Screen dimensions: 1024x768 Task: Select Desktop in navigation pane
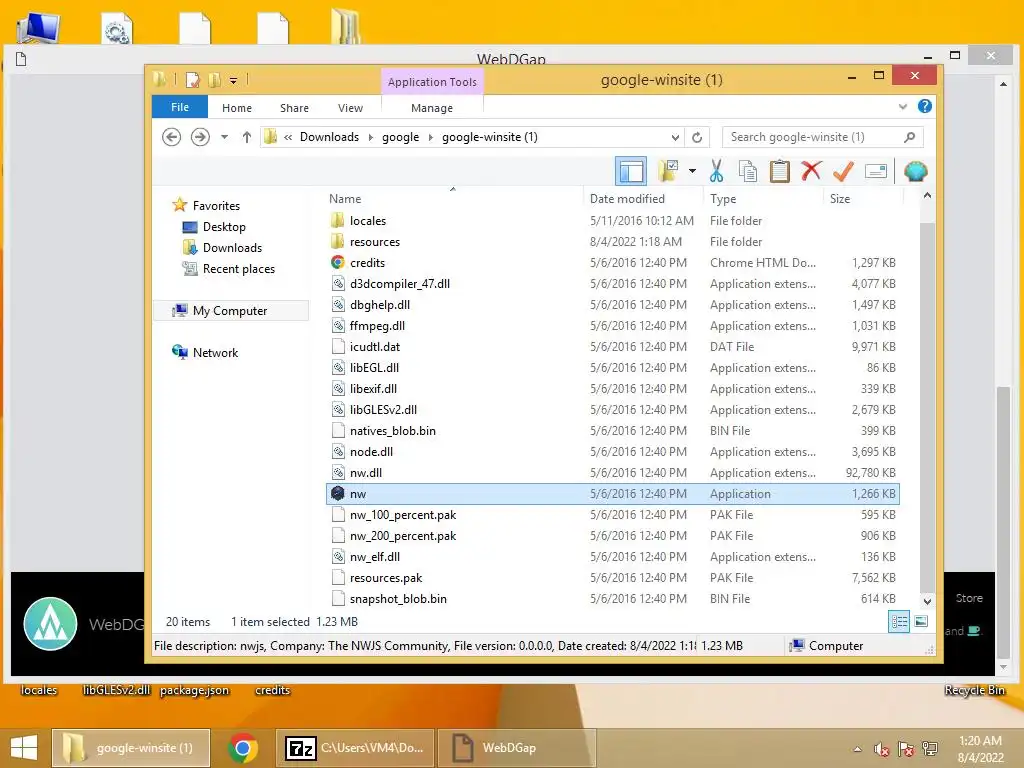224,227
